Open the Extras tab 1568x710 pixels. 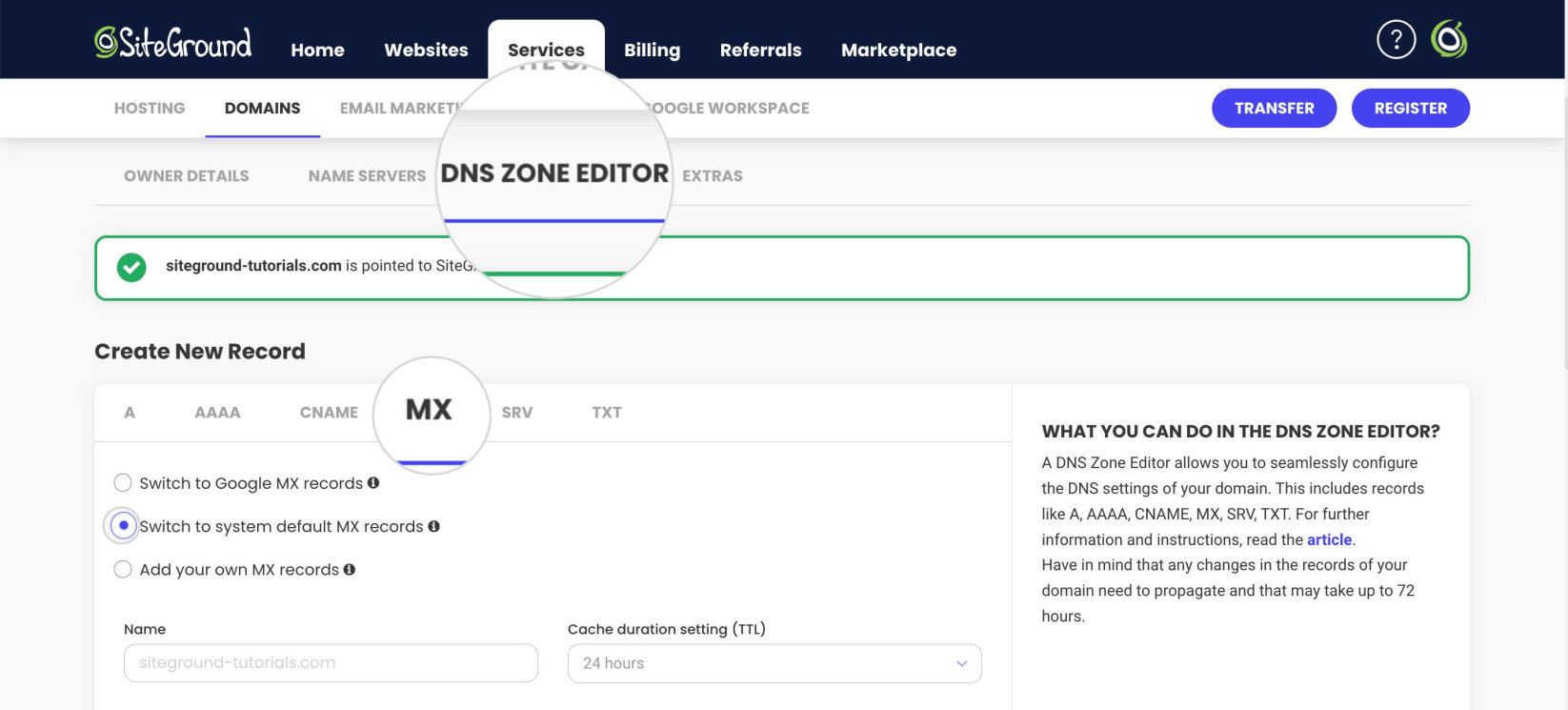click(713, 175)
